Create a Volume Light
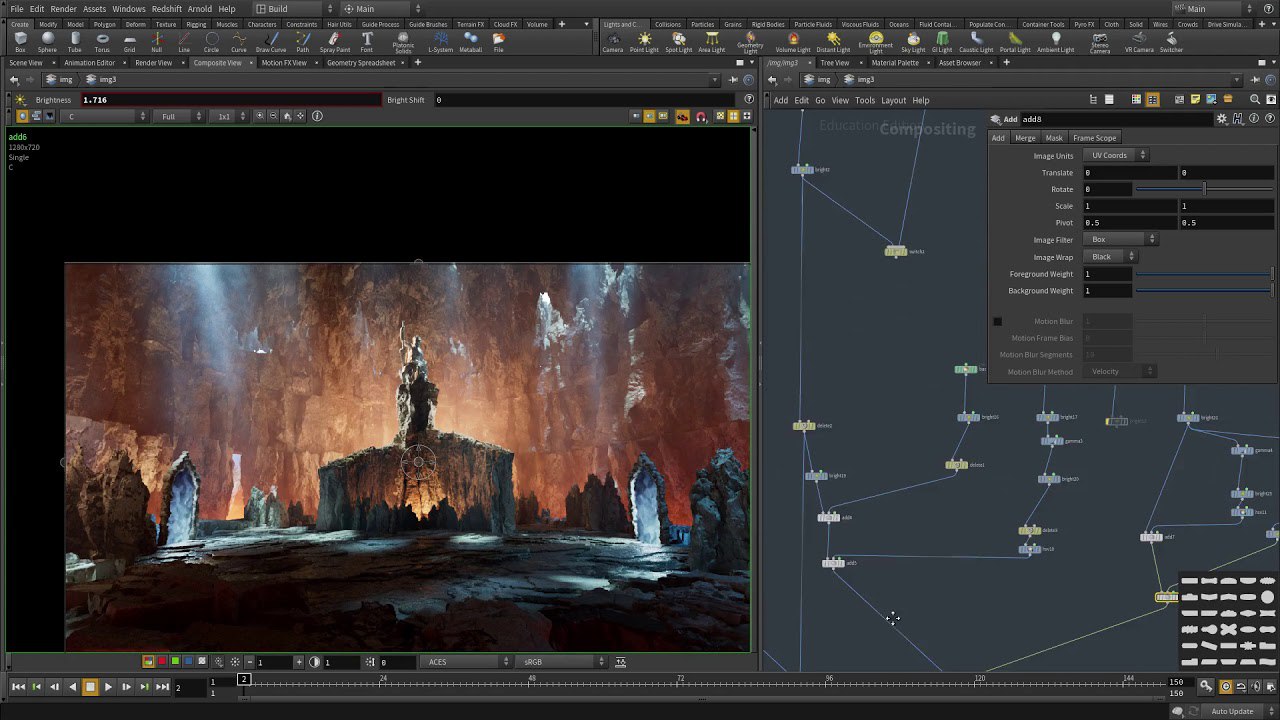The image size is (1280, 720). [x=793, y=42]
